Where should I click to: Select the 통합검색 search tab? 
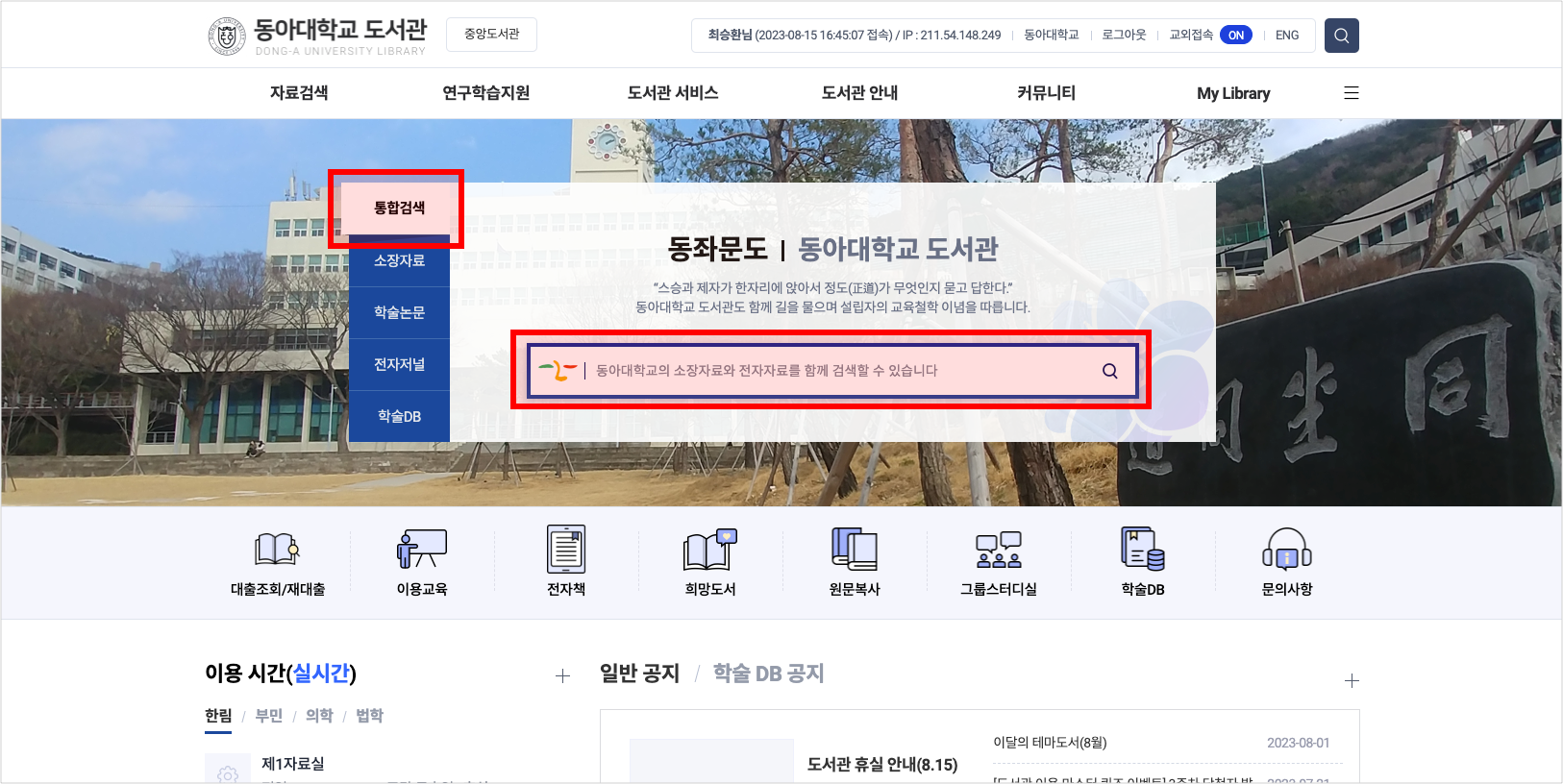399,208
